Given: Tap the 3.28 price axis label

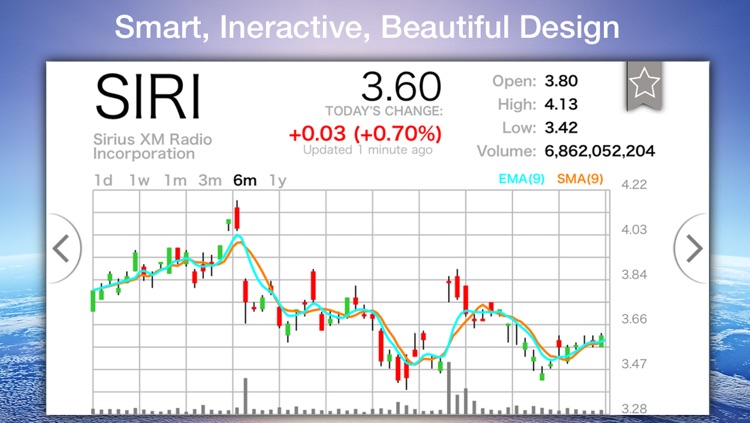Looking at the screenshot, I should coord(634,409).
